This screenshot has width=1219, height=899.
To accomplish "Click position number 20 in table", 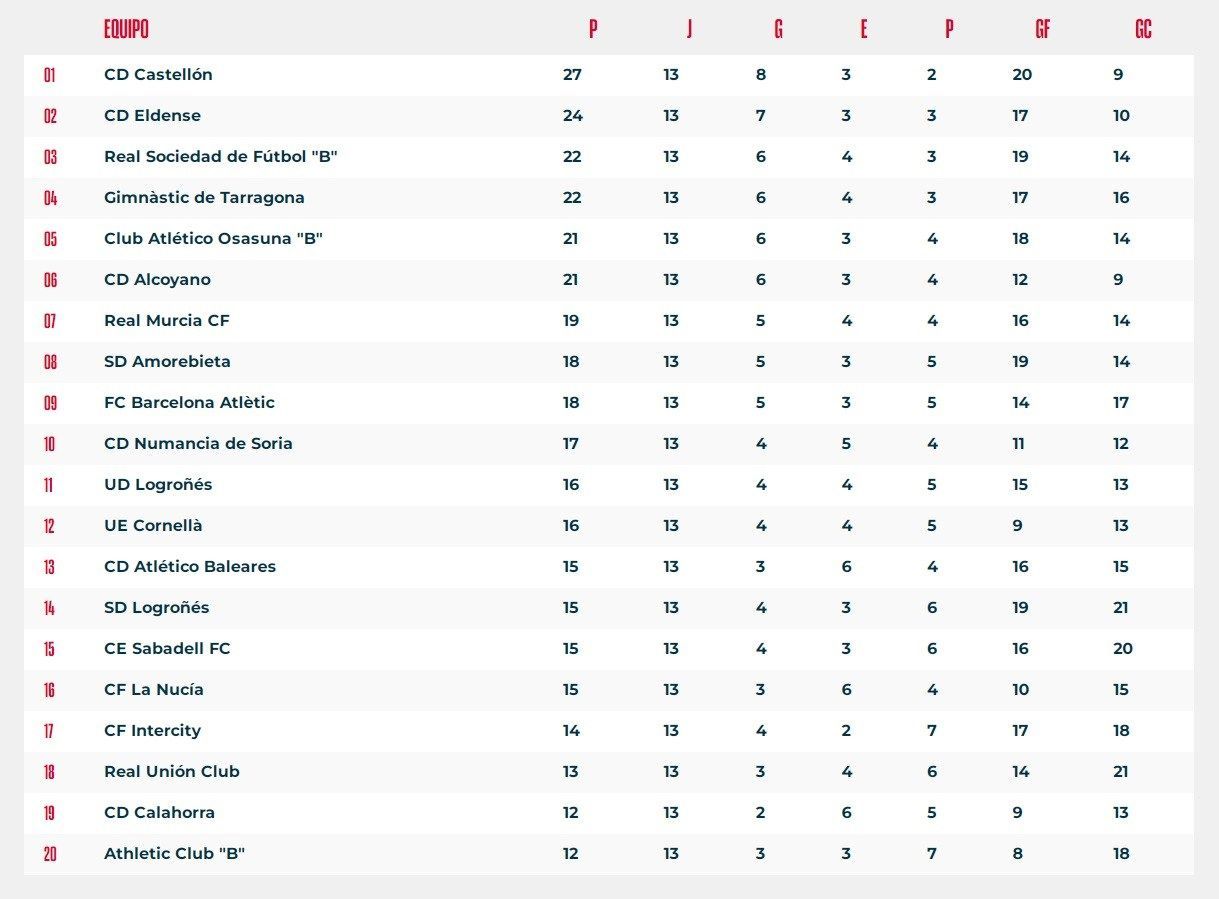I will click(x=50, y=854).
